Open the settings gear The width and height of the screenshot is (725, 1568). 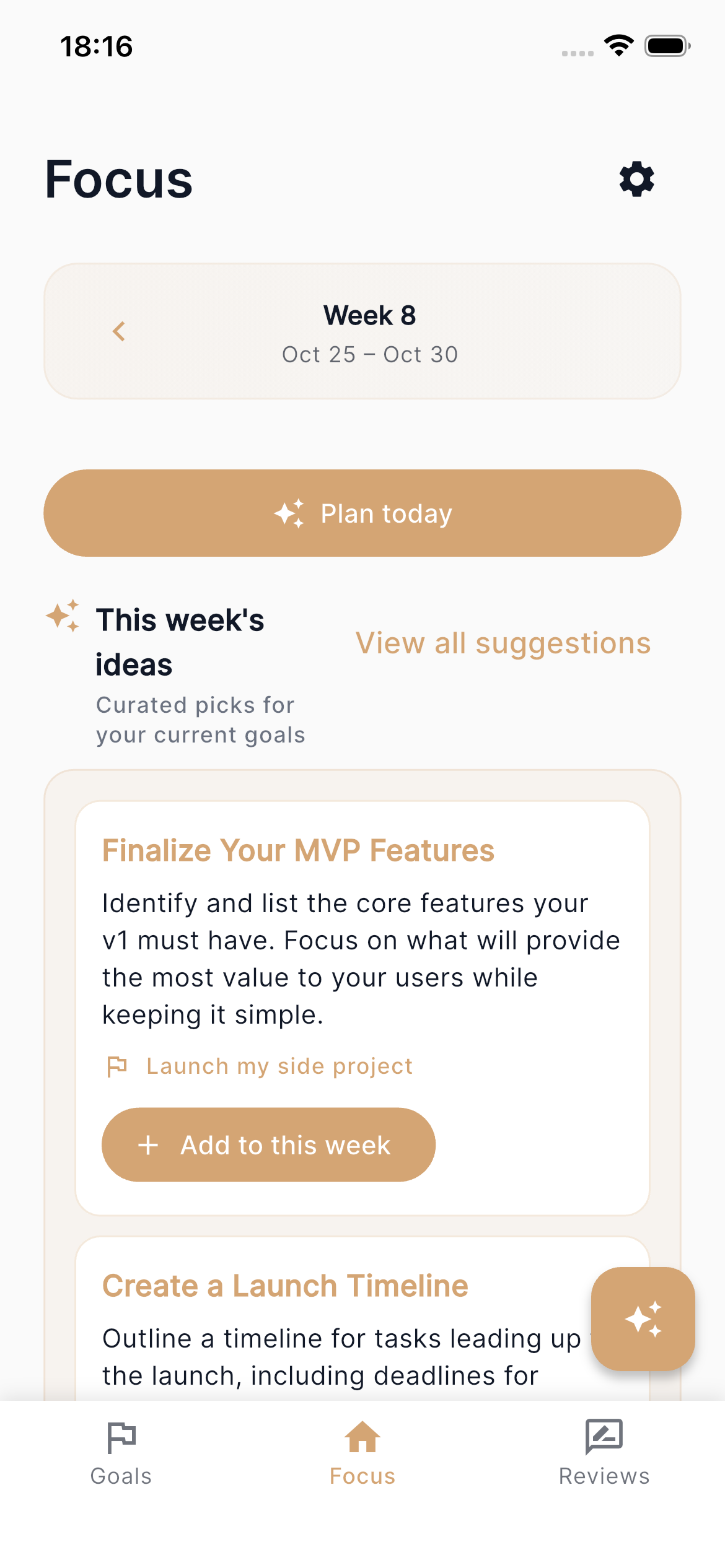(x=636, y=180)
